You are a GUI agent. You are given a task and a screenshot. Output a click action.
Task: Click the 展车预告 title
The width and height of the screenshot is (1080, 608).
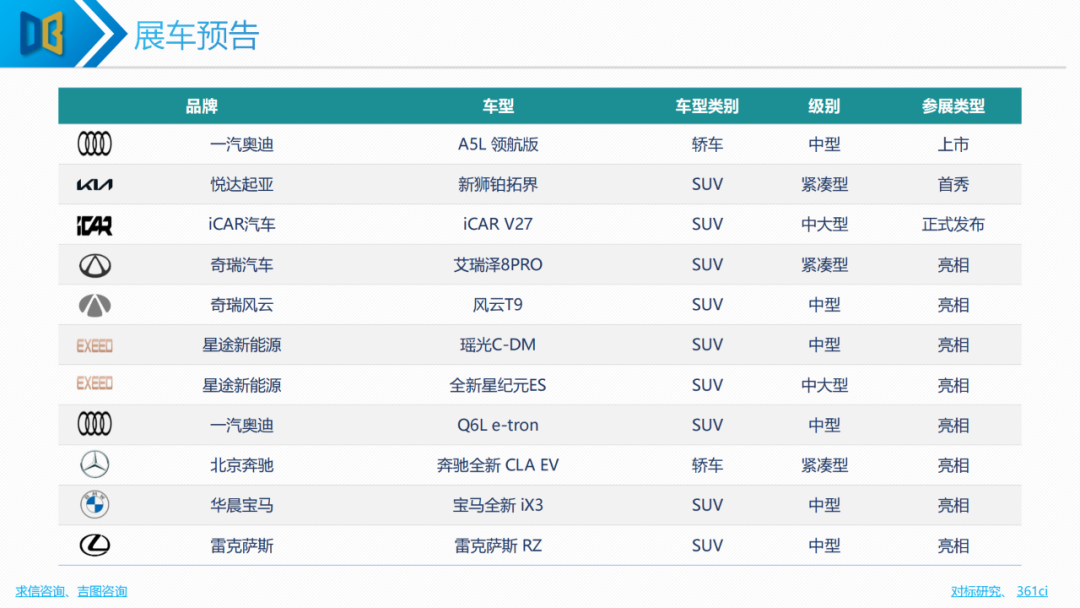click(x=196, y=35)
